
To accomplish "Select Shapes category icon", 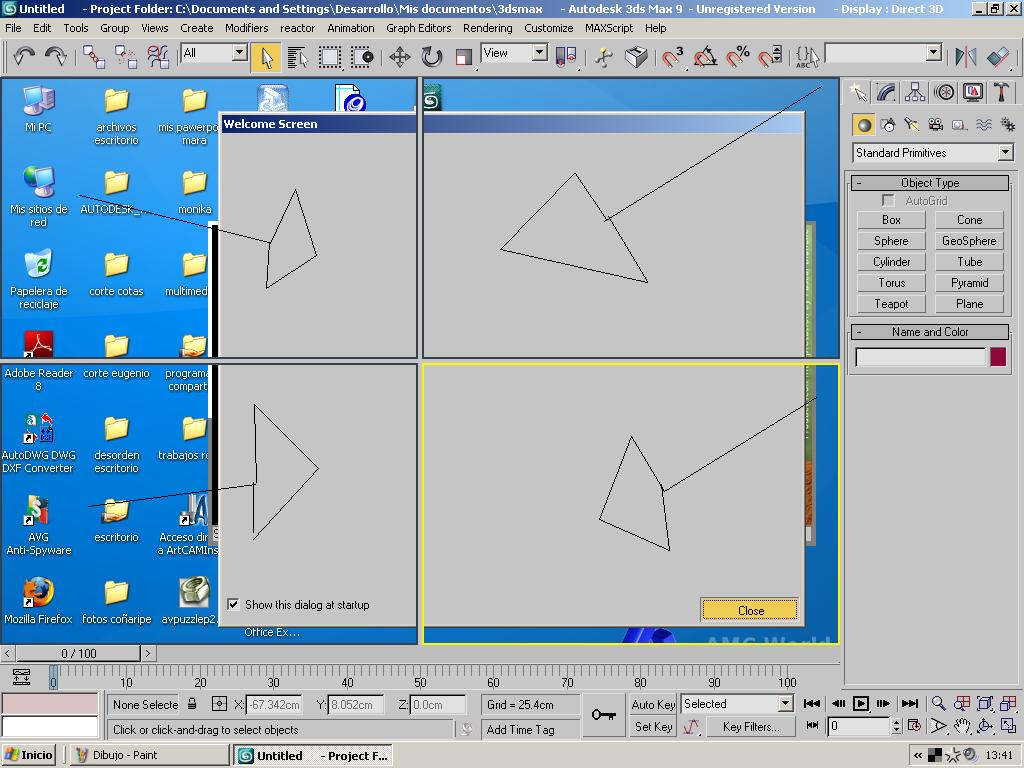I will pyautogui.click(x=888, y=125).
